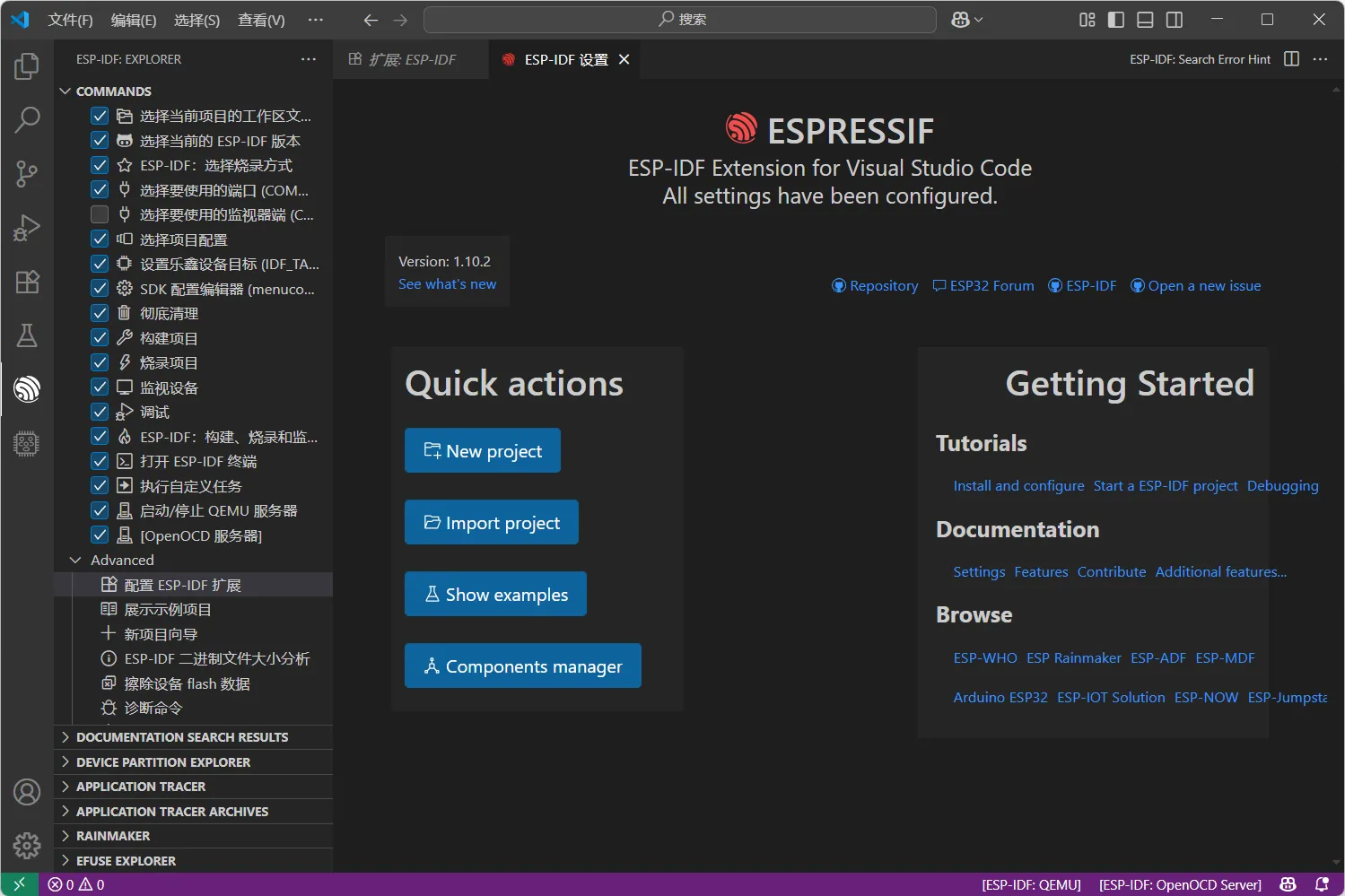Click the split editor icon

pyautogui.click(x=1291, y=59)
